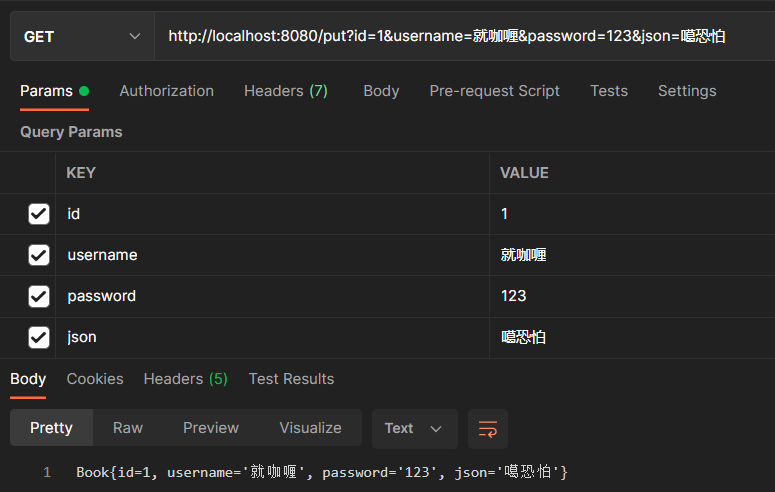Open the request Headers (7) tab
Screen dimensions: 775x492
tap(285, 91)
